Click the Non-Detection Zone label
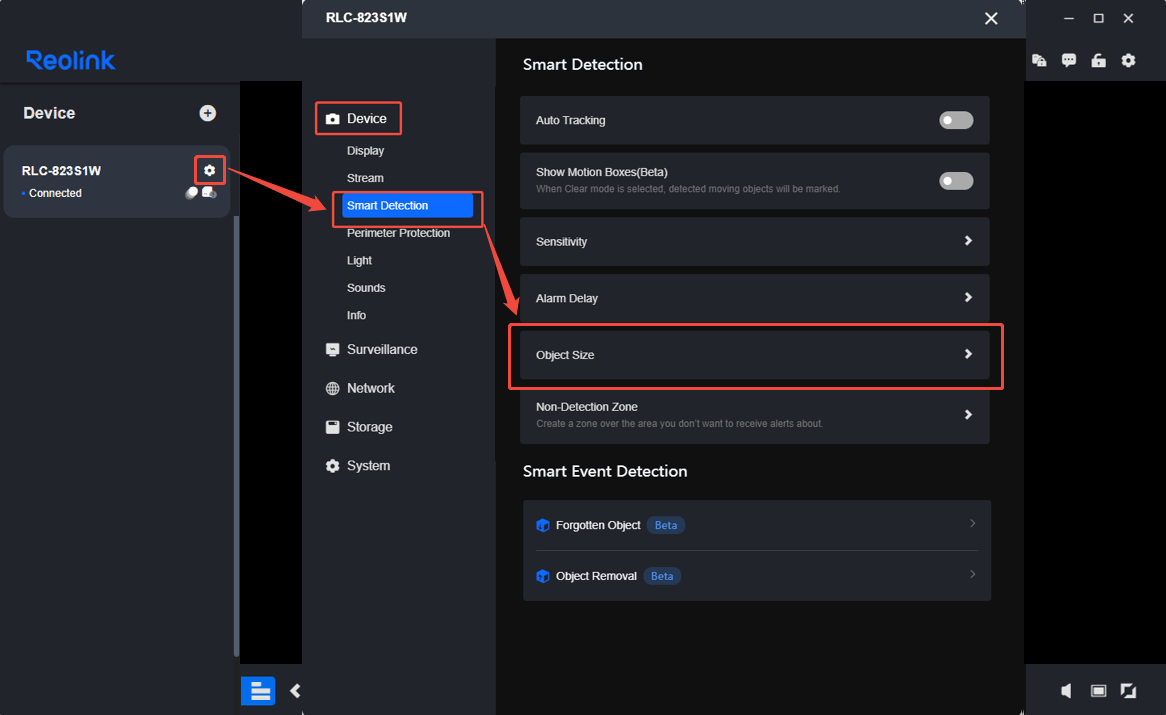 587,407
